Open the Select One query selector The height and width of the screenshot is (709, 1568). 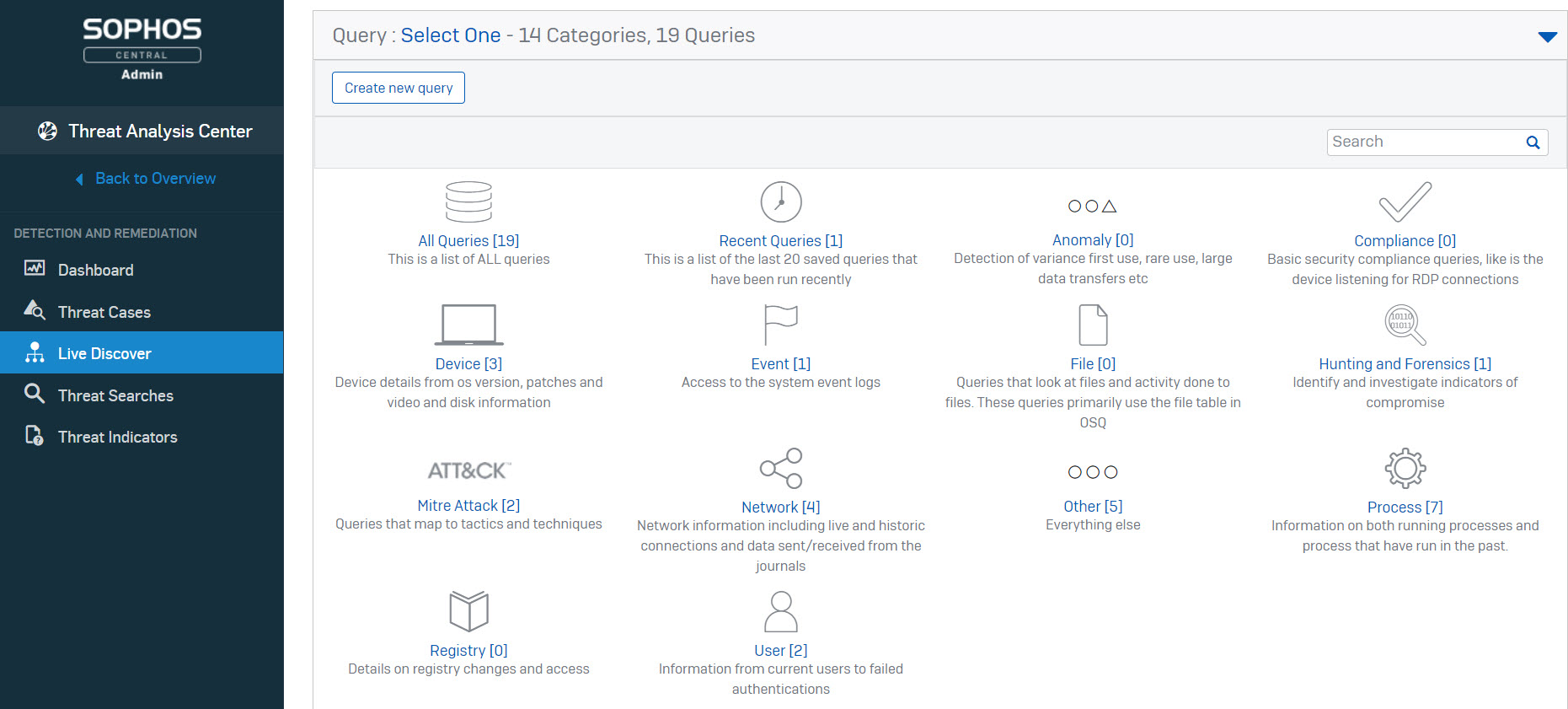coord(450,35)
